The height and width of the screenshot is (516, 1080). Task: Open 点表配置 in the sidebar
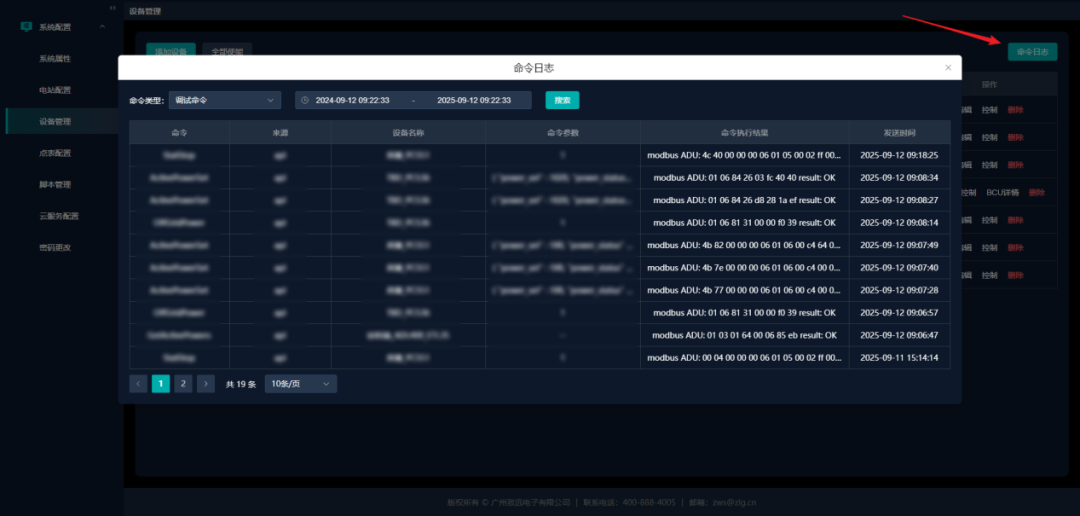(55, 153)
